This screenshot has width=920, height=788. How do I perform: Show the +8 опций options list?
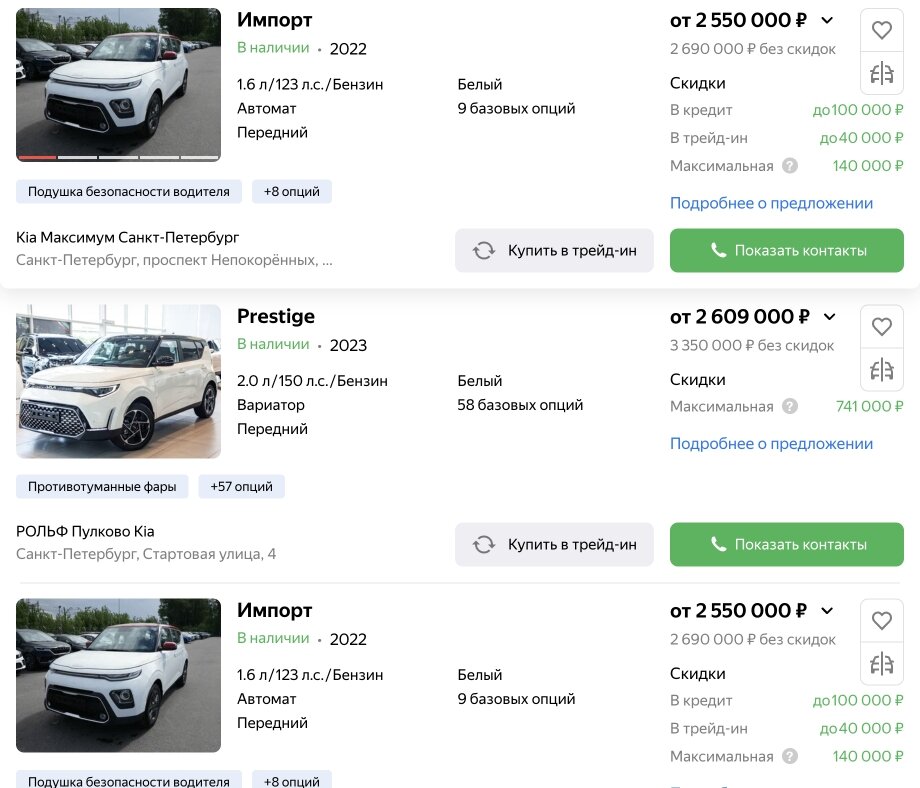(291, 191)
